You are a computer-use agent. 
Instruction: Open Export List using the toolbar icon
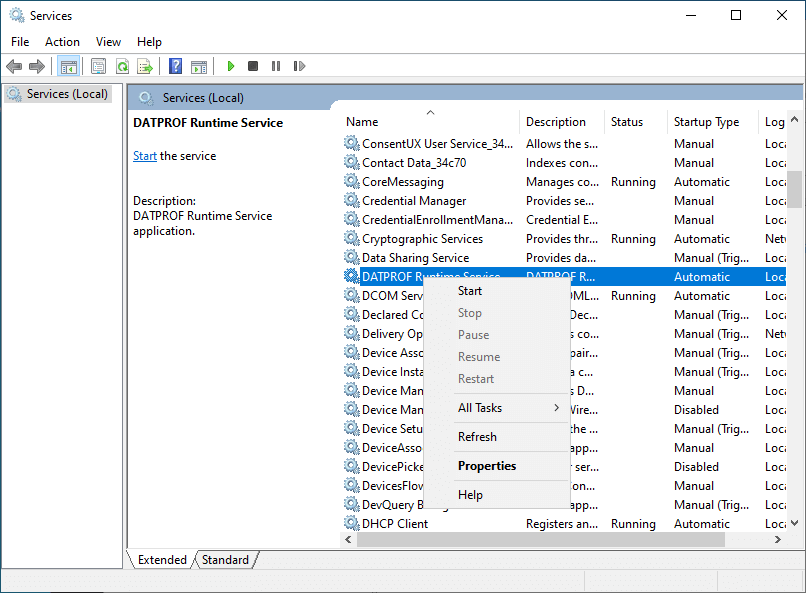pyautogui.click(x=146, y=66)
